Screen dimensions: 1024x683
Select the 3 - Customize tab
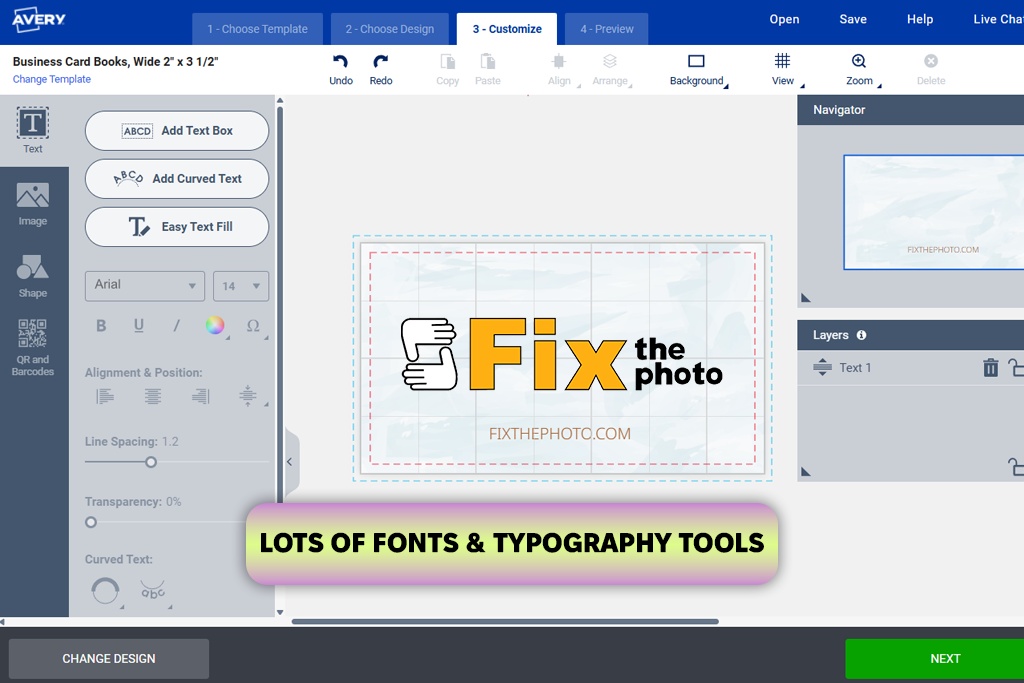(507, 29)
